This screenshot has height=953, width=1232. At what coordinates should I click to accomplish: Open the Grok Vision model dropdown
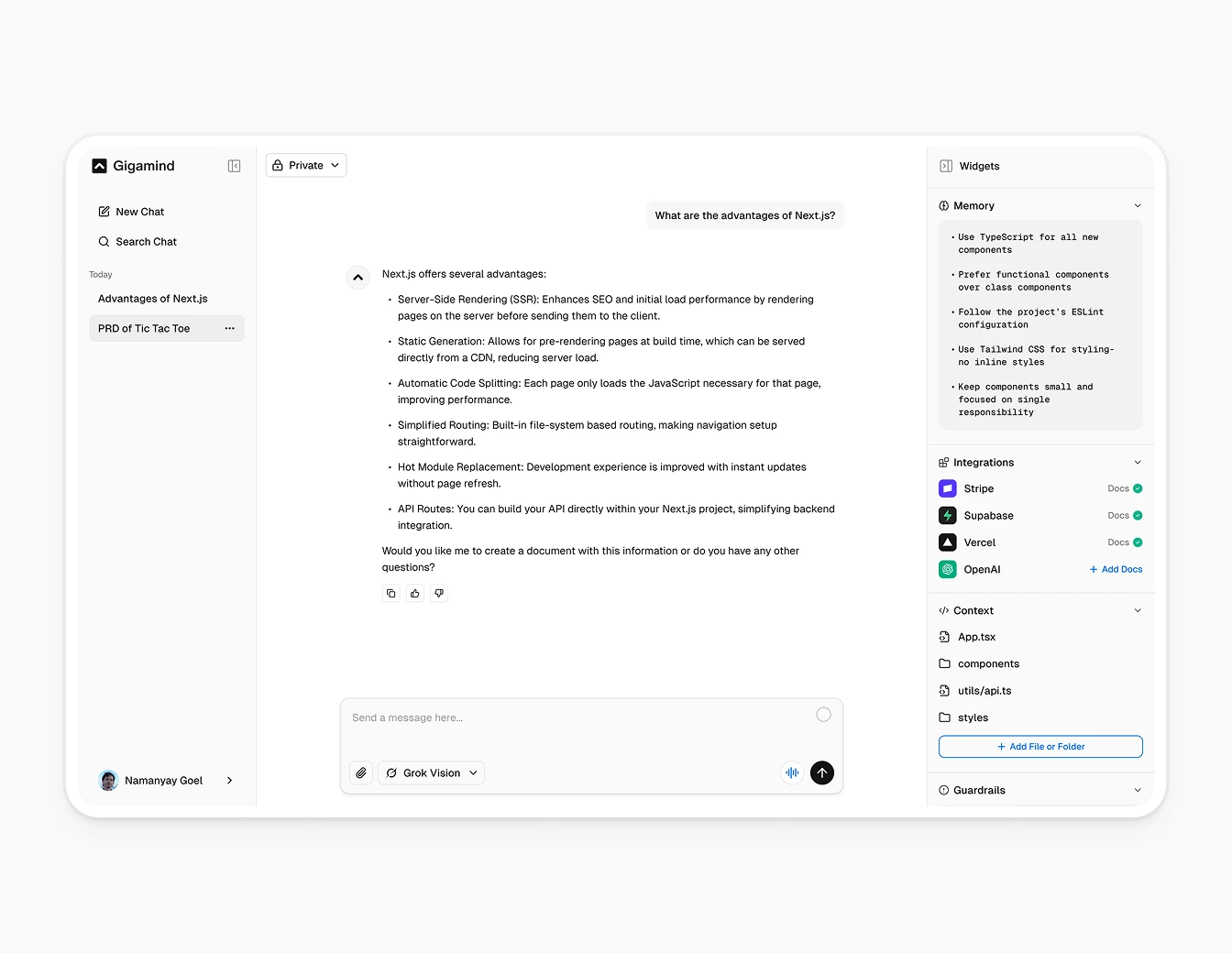click(x=431, y=772)
